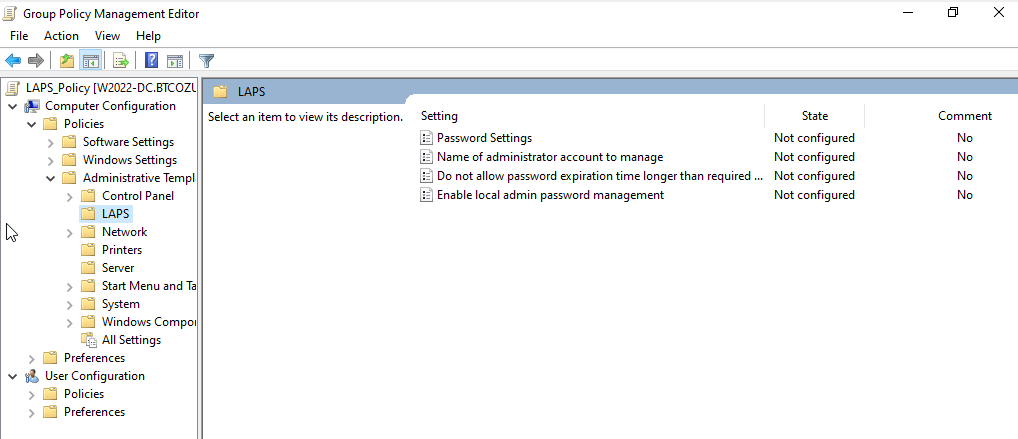Toggle the Show/Hide Console Tree icon
This screenshot has height=439, width=1018.
[90, 61]
